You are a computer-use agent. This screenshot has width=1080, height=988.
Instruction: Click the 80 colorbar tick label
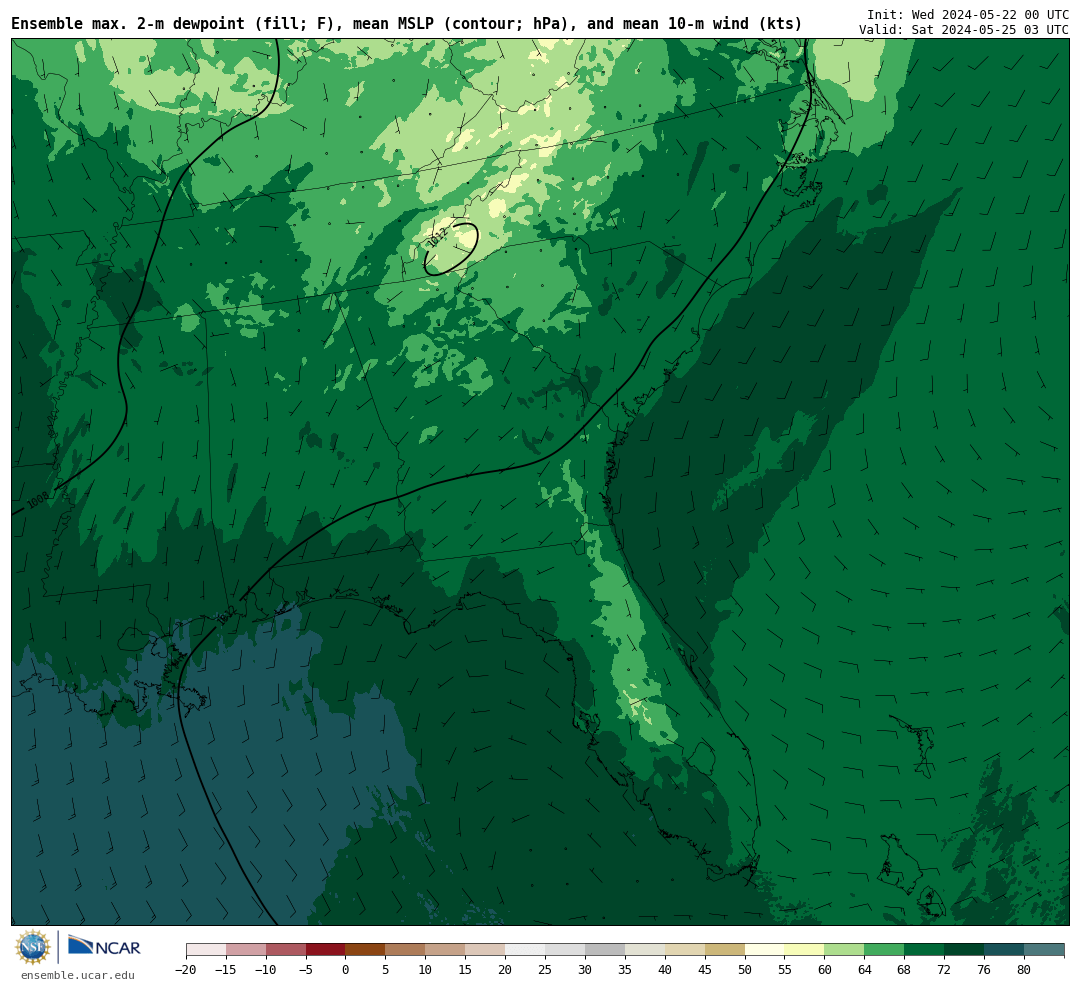click(1025, 969)
